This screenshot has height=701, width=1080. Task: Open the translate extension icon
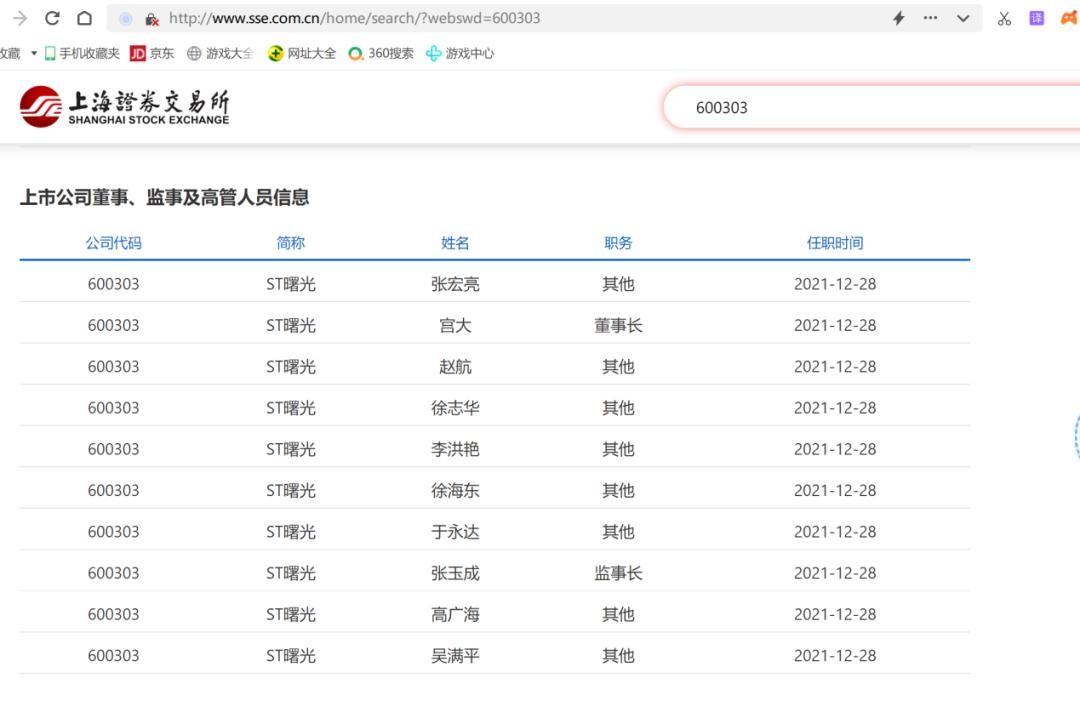[x=1036, y=17]
